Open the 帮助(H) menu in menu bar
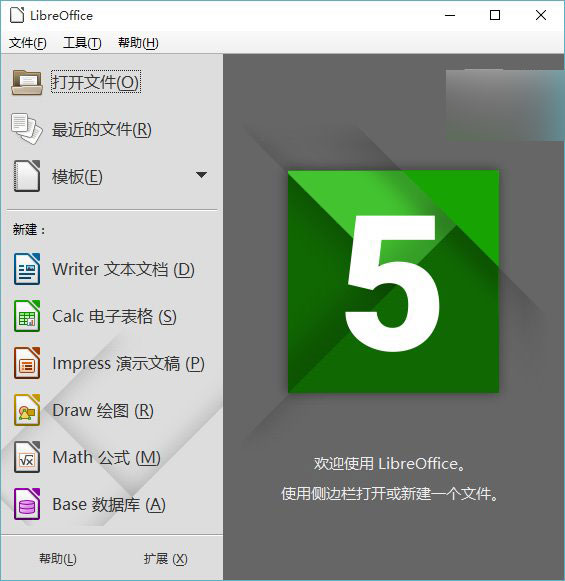565x581 pixels. pos(138,43)
